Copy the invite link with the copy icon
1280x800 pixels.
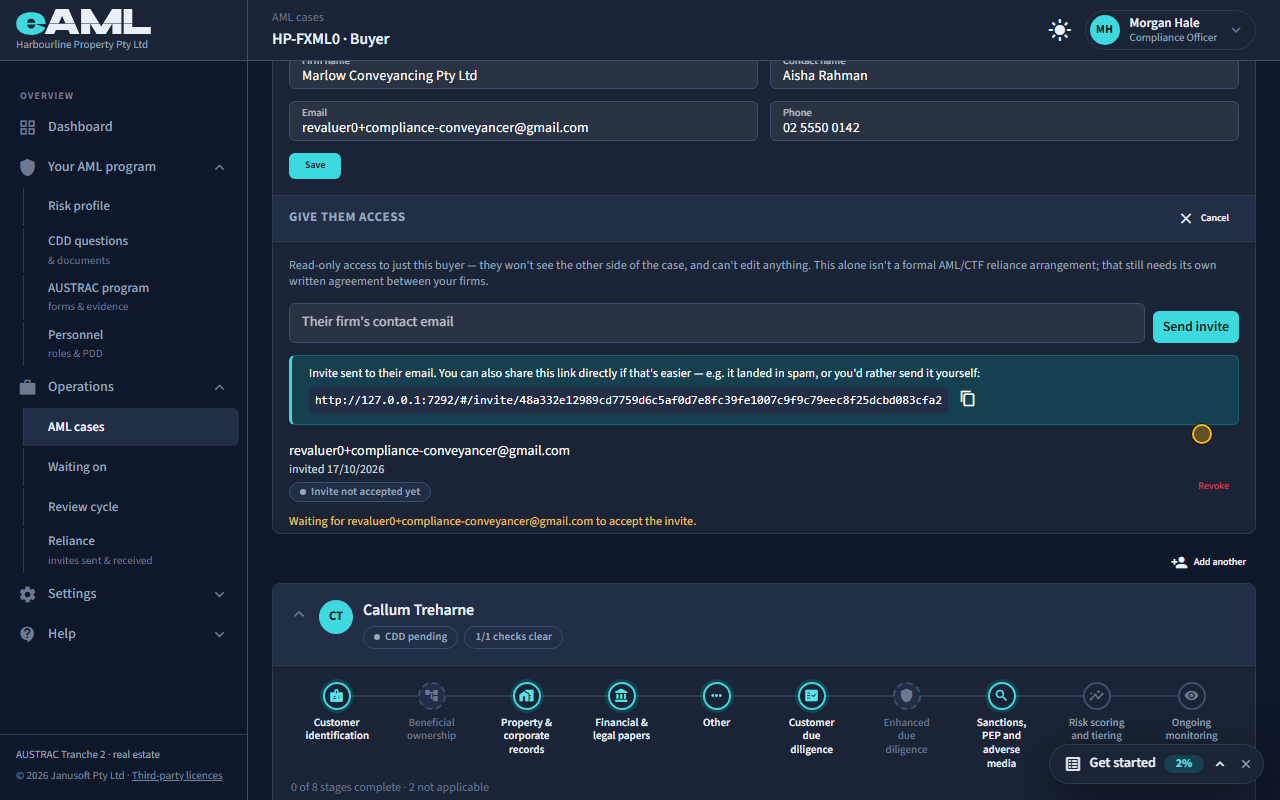coord(967,399)
